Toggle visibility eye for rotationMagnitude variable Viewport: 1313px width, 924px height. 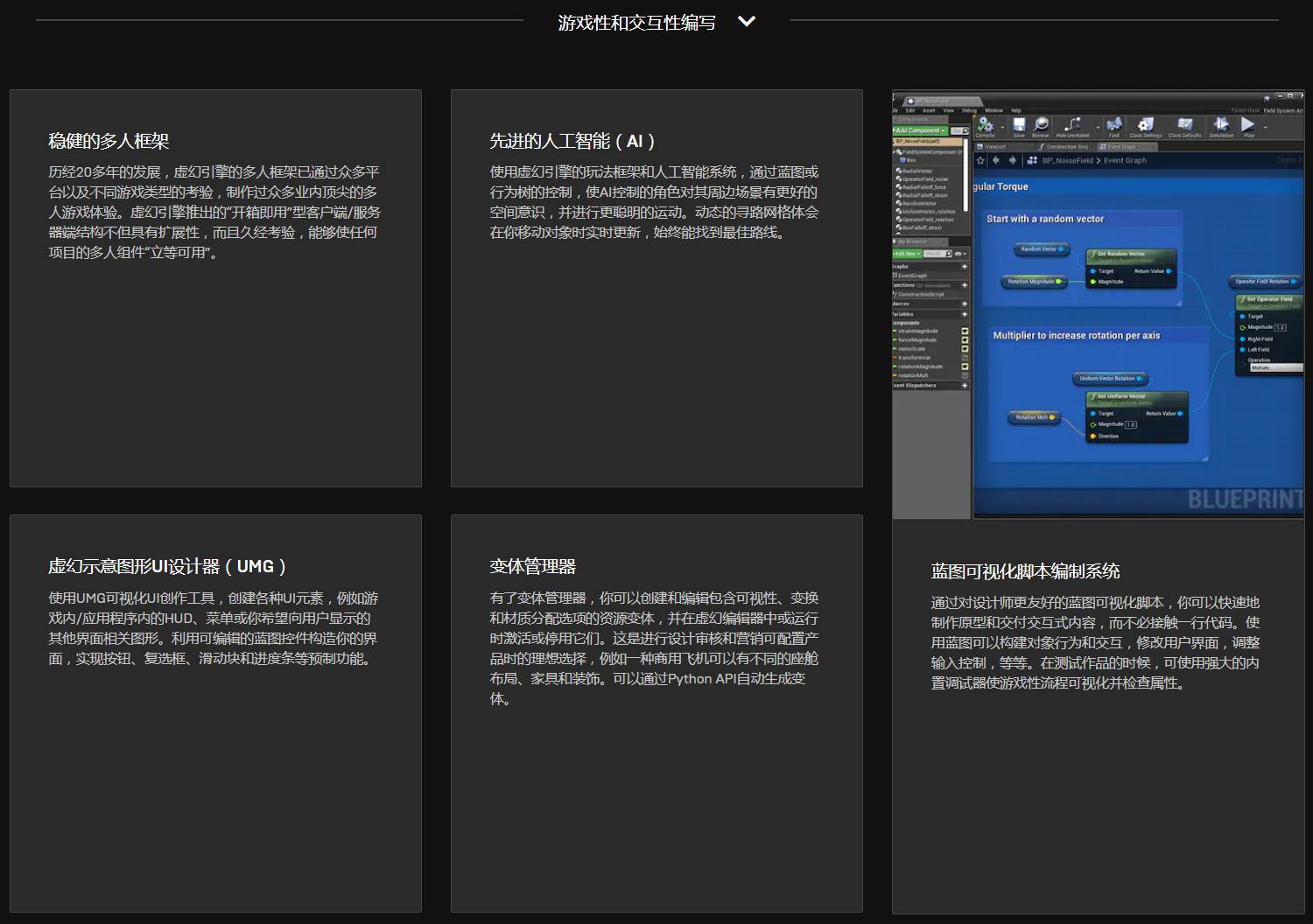point(965,367)
